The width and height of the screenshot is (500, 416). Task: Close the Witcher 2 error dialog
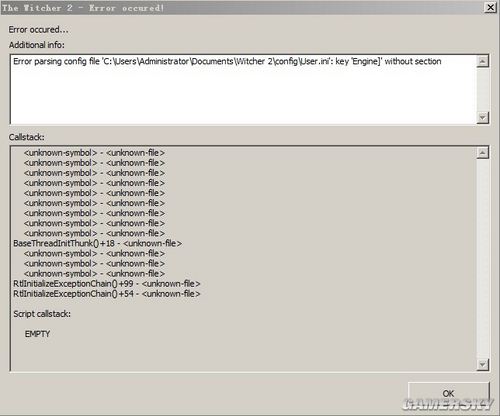click(x=490, y=7)
